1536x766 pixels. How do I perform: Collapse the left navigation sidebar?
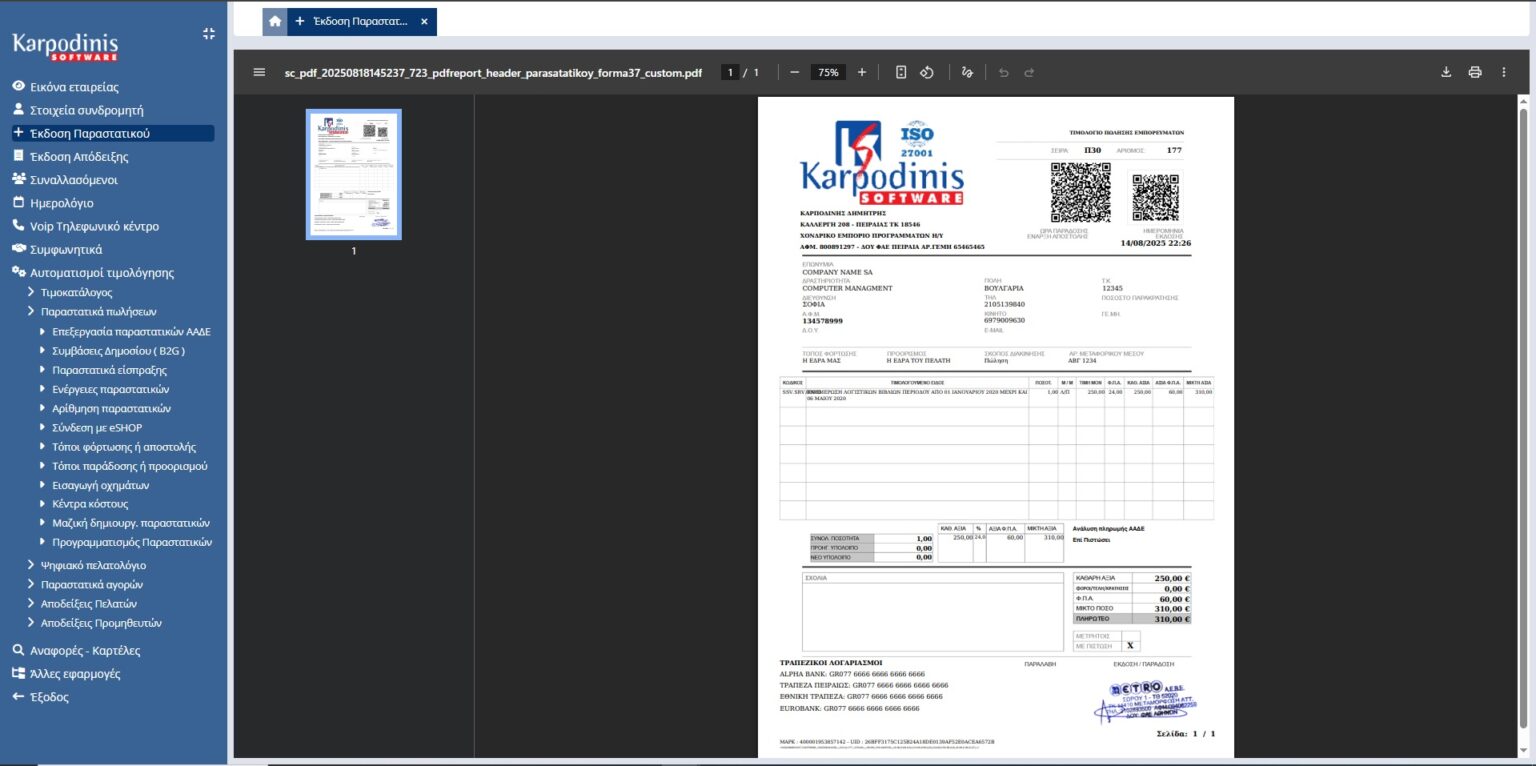tap(208, 34)
